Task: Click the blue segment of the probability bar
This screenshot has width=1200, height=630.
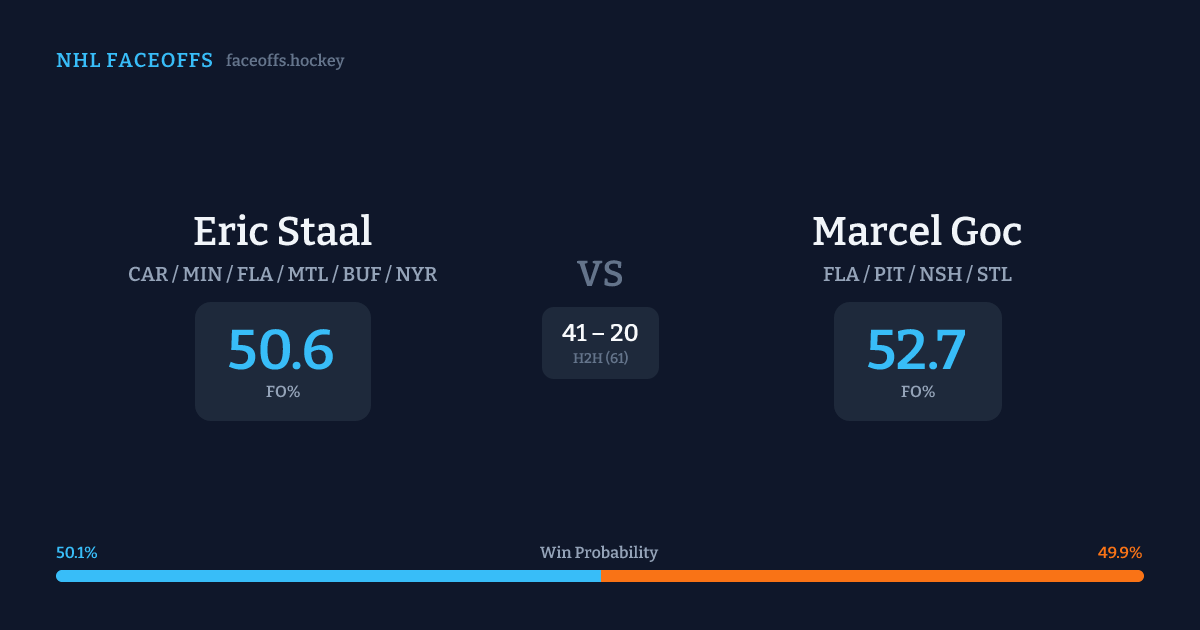Action: click(x=328, y=576)
